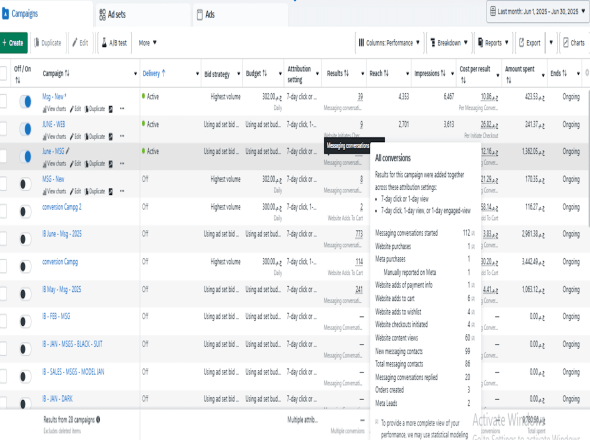The height and width of the screenshot is (440, 590).
Task: Turn on the conversion Campg 2 toggle
Action: coord(25,212)
